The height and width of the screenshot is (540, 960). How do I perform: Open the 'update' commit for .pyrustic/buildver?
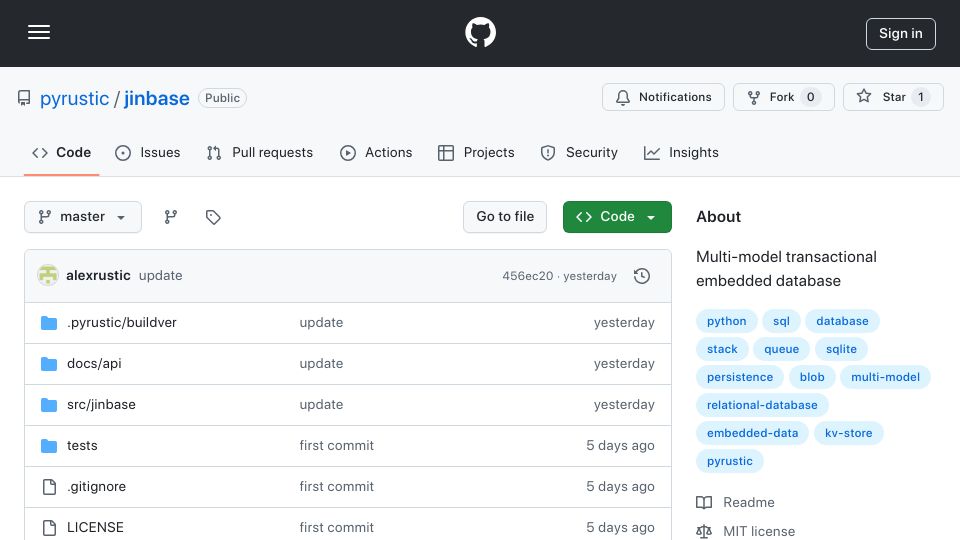tap(321, 323)
